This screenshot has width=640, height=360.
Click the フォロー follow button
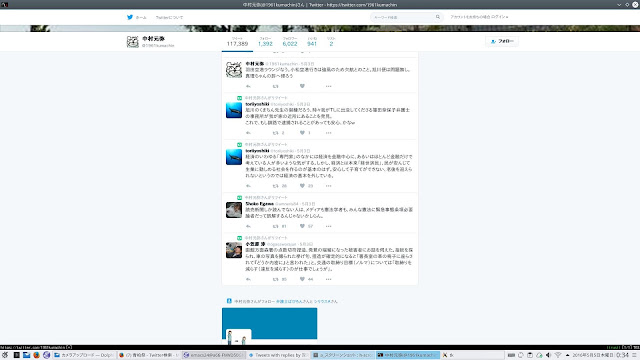502,41
